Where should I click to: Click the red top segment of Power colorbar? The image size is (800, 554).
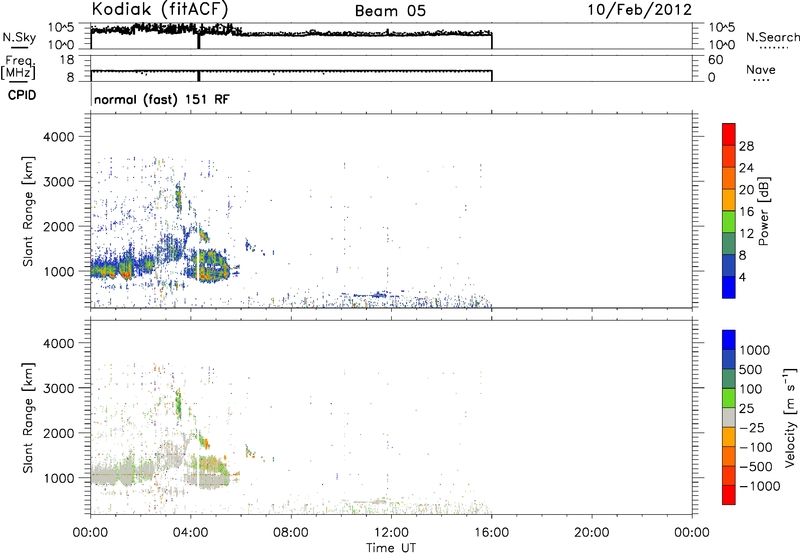pyautogui.click(x=729, y=134)
